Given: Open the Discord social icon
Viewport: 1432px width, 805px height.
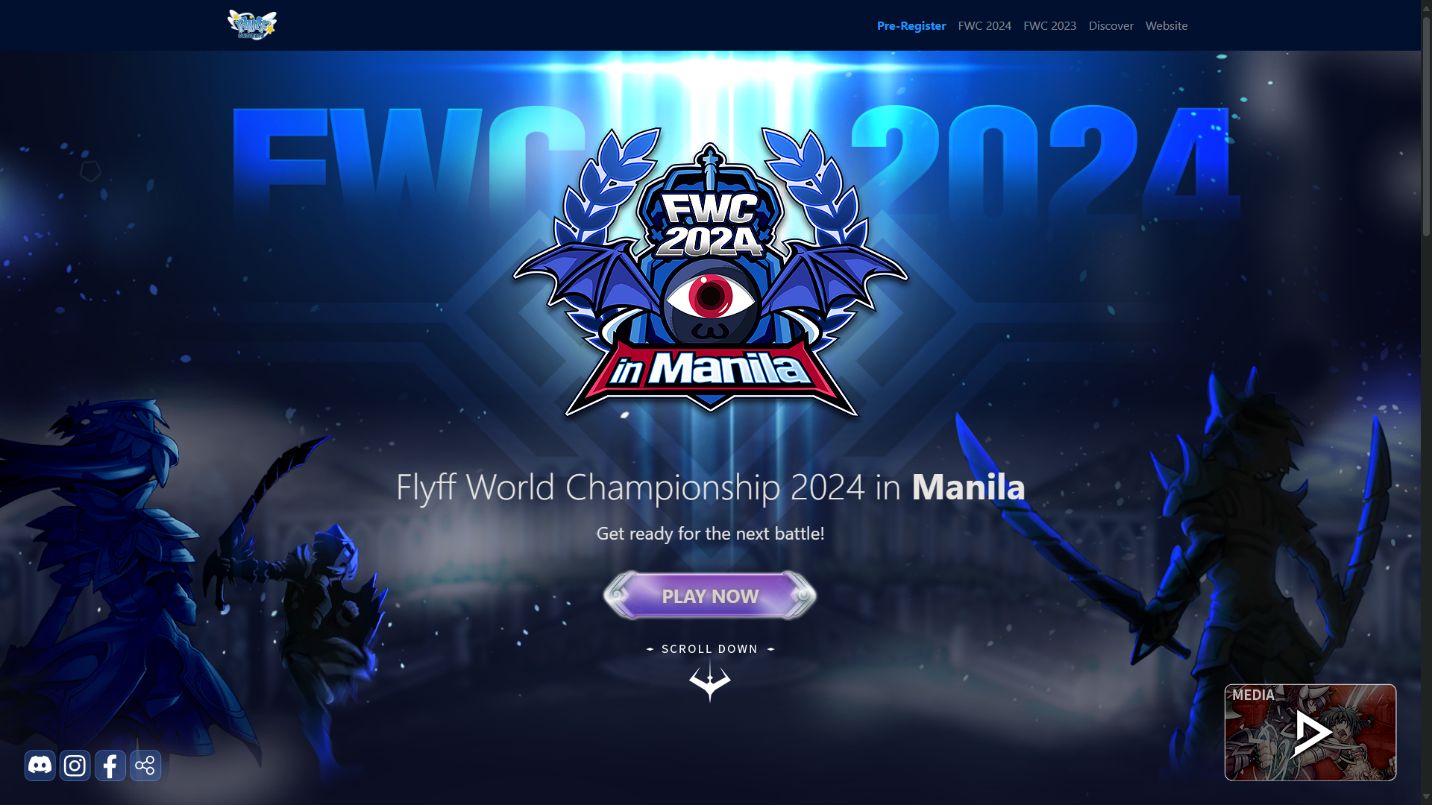Looking at the screenshot, I should [x=40, y=766].
